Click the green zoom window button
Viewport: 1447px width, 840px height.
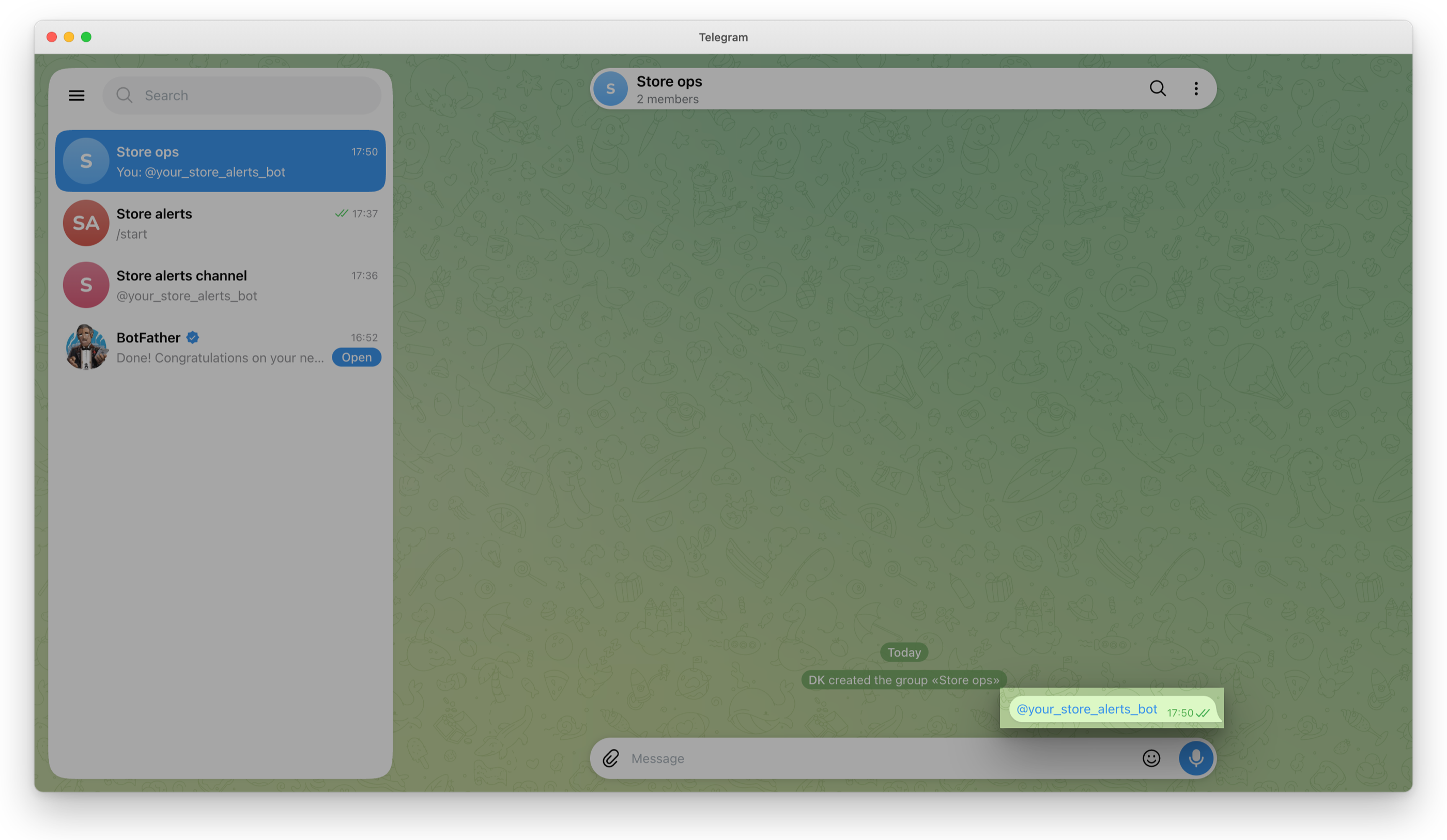[86, 37]
